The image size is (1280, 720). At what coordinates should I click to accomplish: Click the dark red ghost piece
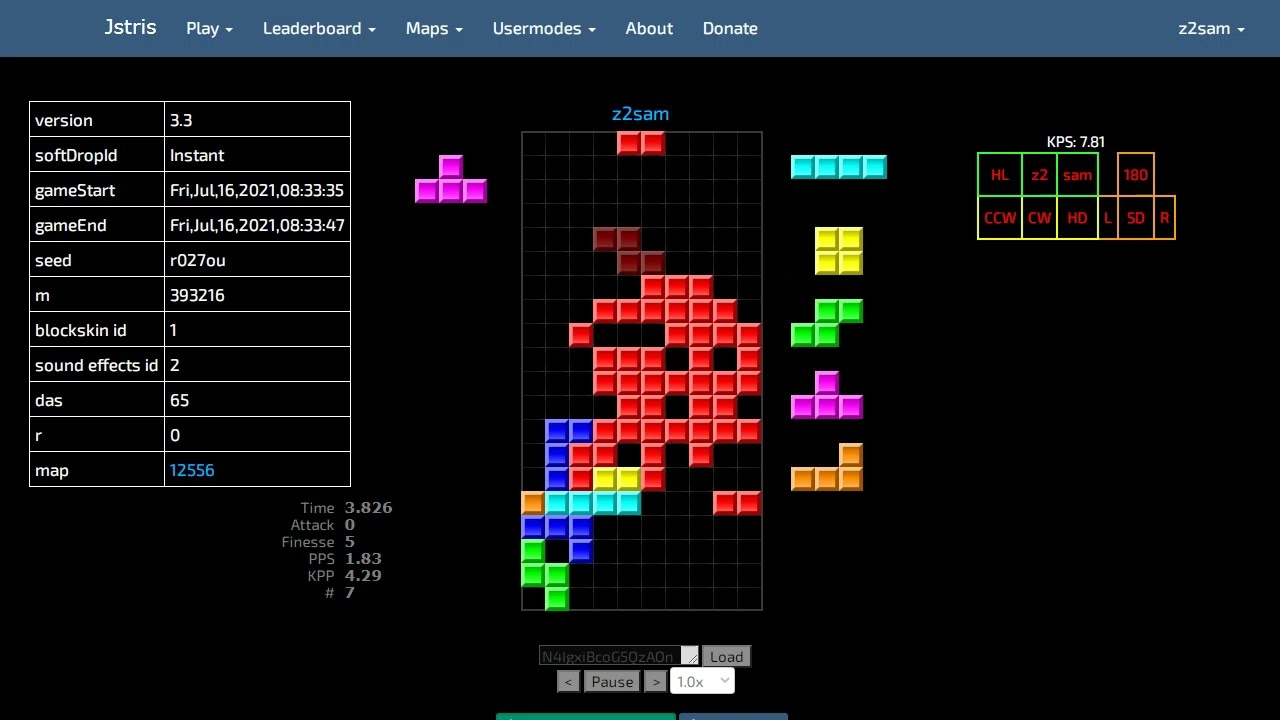point(629,251)
